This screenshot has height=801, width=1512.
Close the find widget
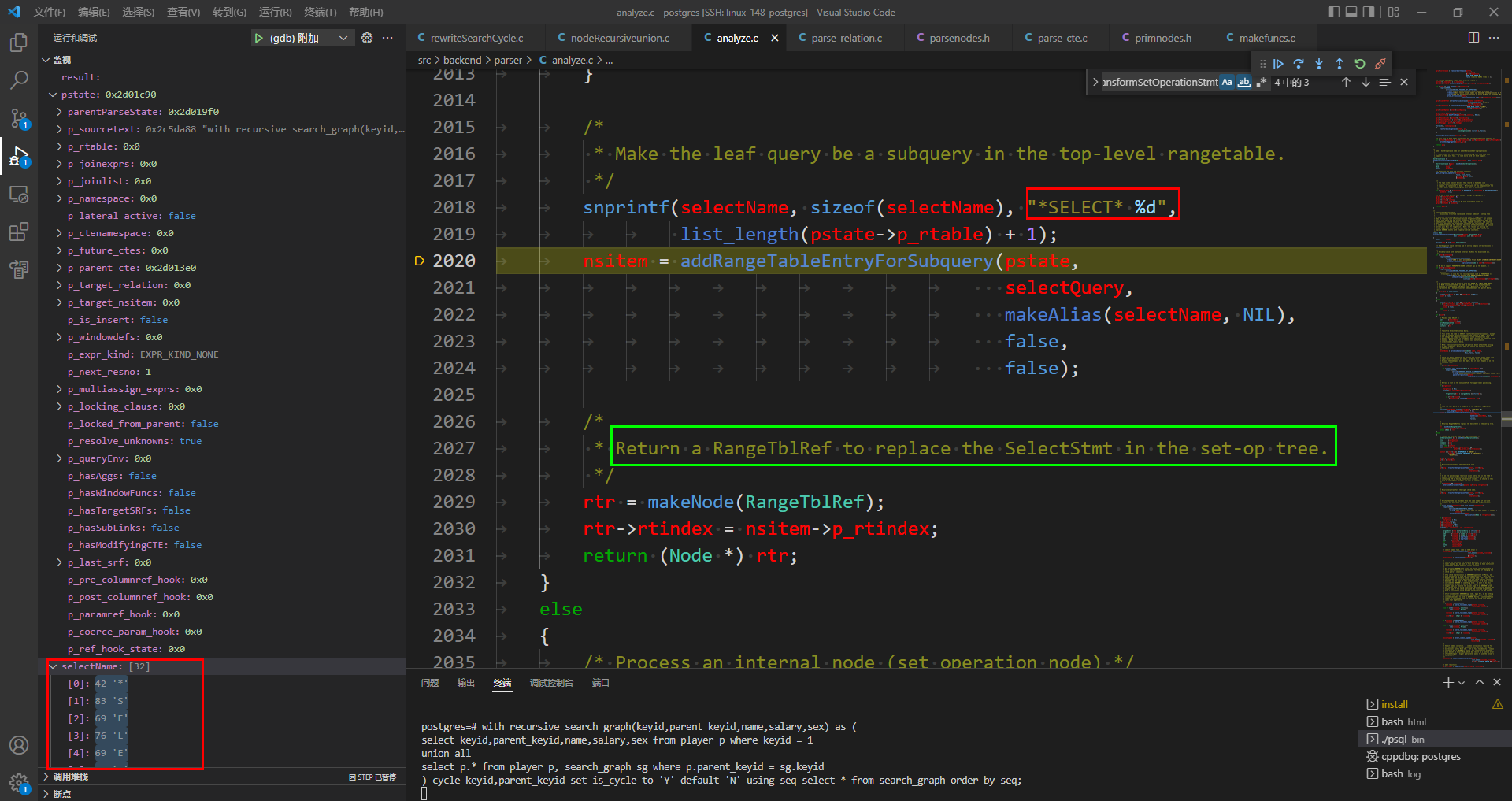1404,82
